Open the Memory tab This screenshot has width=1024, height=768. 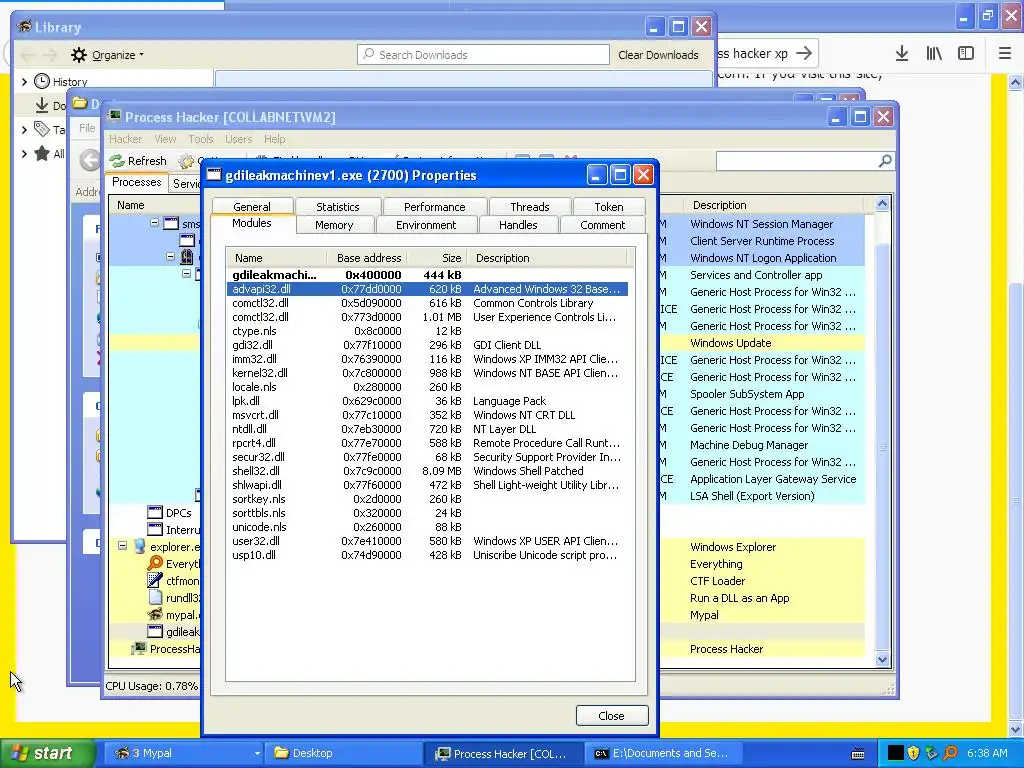click(334, 225)
